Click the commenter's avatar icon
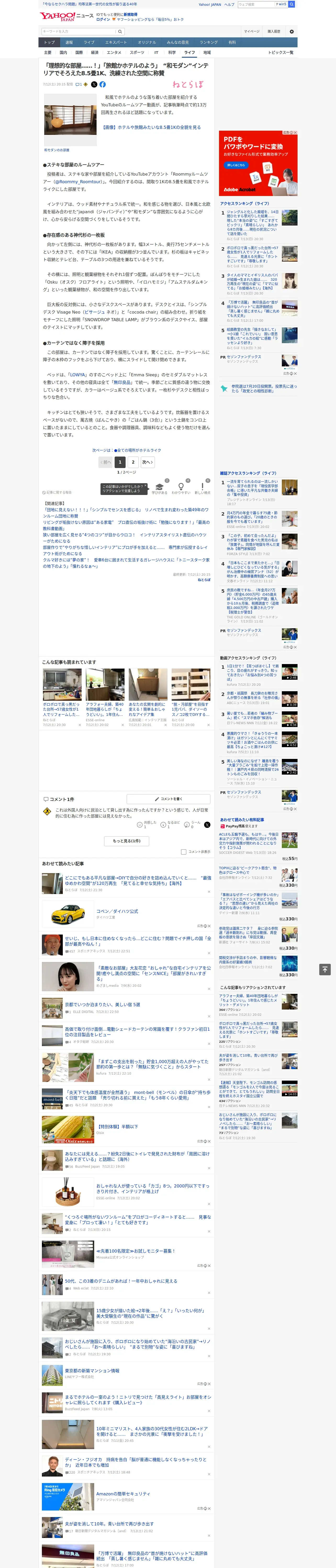Screen dimensions: 336x1568 coord(47,811)
